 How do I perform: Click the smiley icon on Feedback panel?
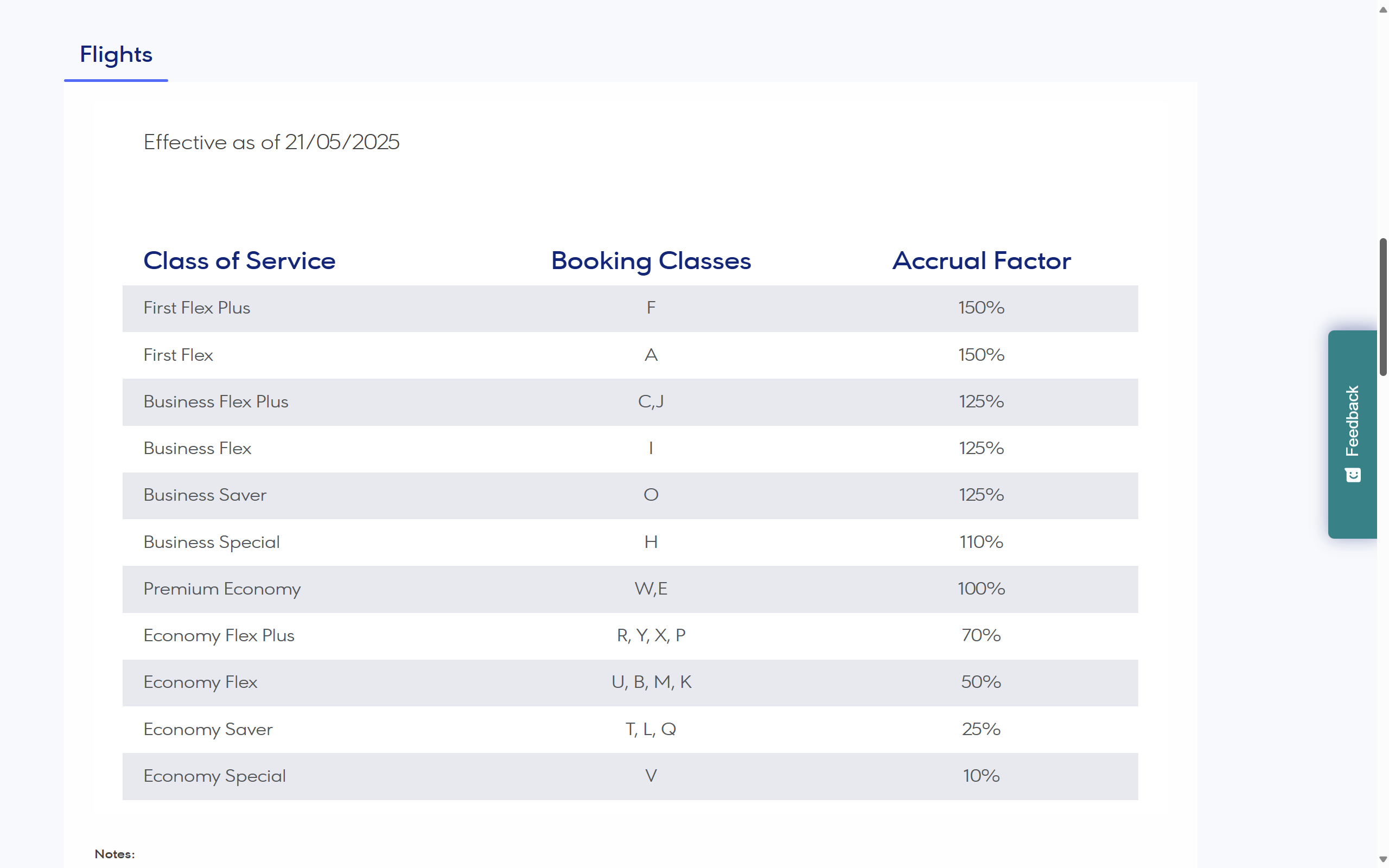(x=1353, y=475)
